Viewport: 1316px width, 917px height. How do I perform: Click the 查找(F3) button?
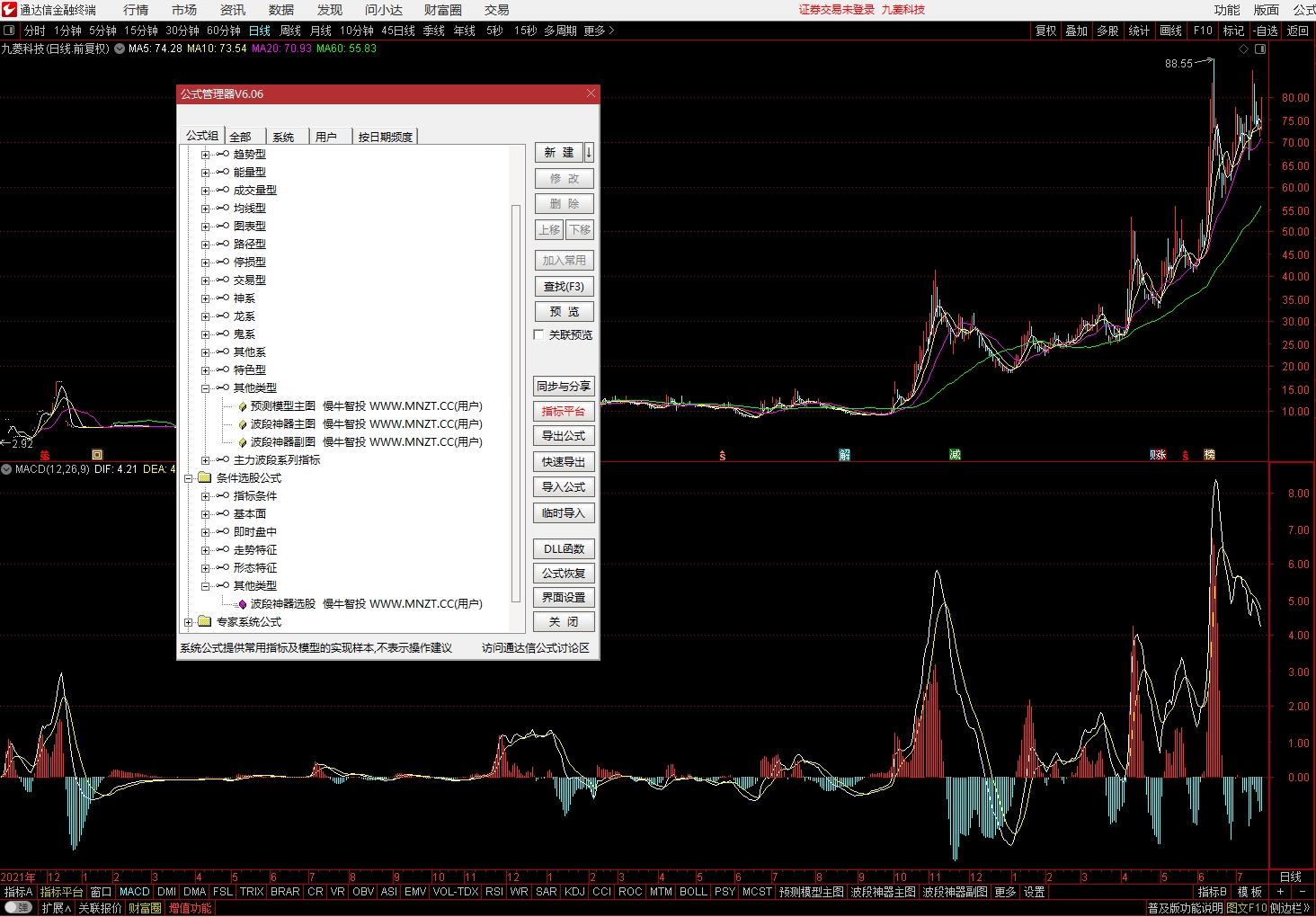pos(564,287)
